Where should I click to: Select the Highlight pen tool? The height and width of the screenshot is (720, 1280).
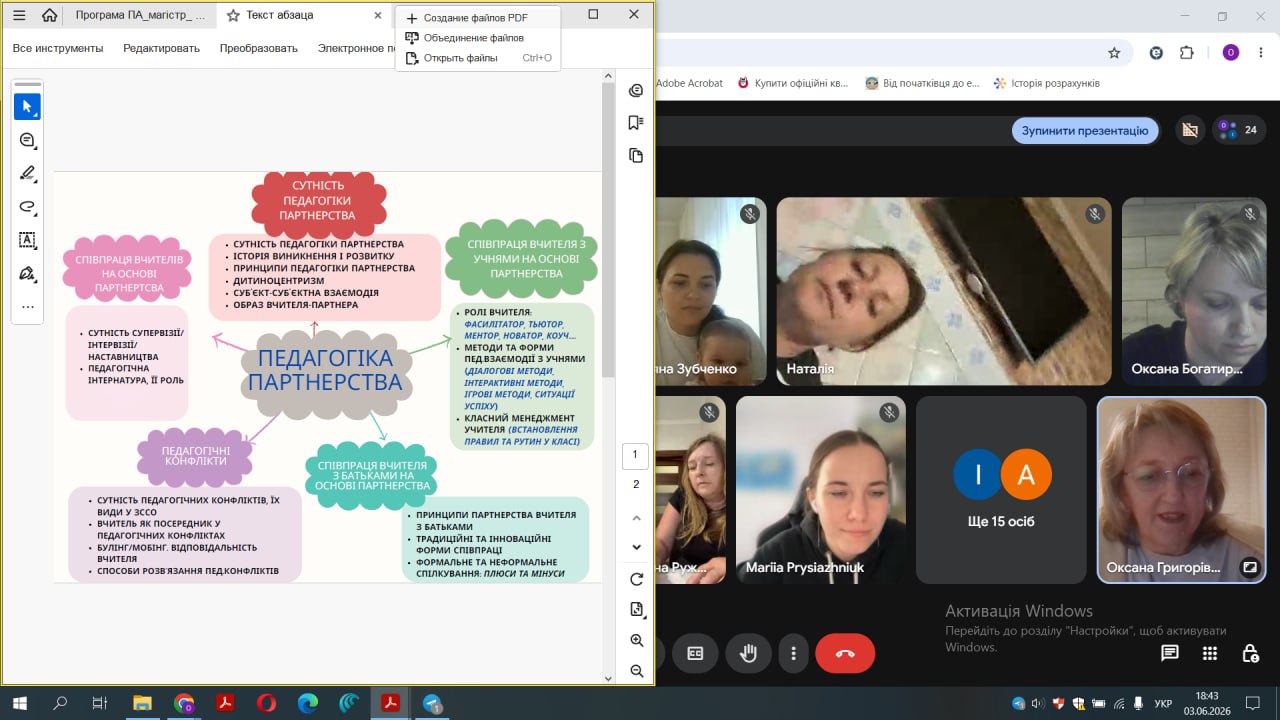[x=27, y=173]
